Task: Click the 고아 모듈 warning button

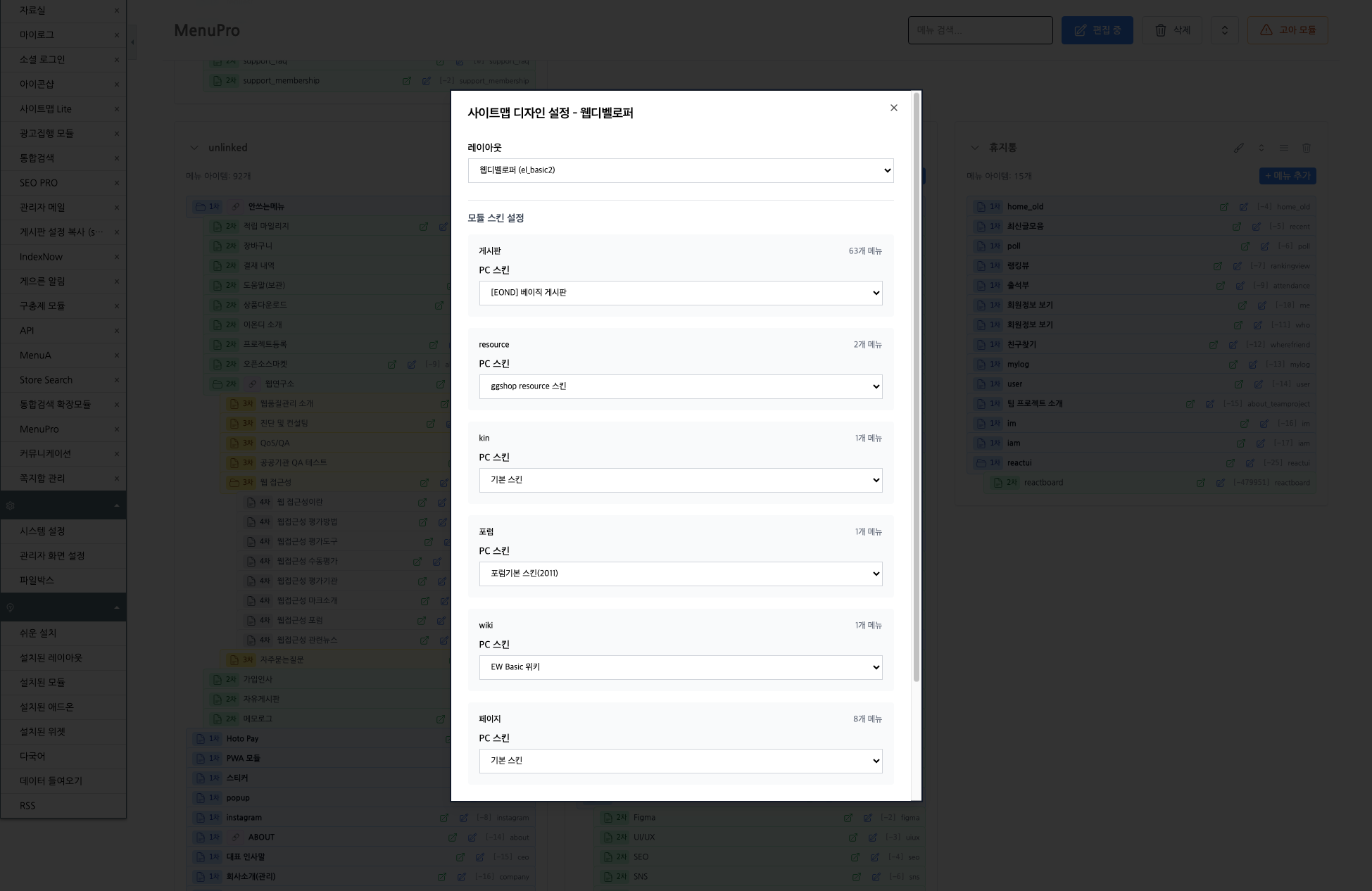Action: tap(1288, 30)
